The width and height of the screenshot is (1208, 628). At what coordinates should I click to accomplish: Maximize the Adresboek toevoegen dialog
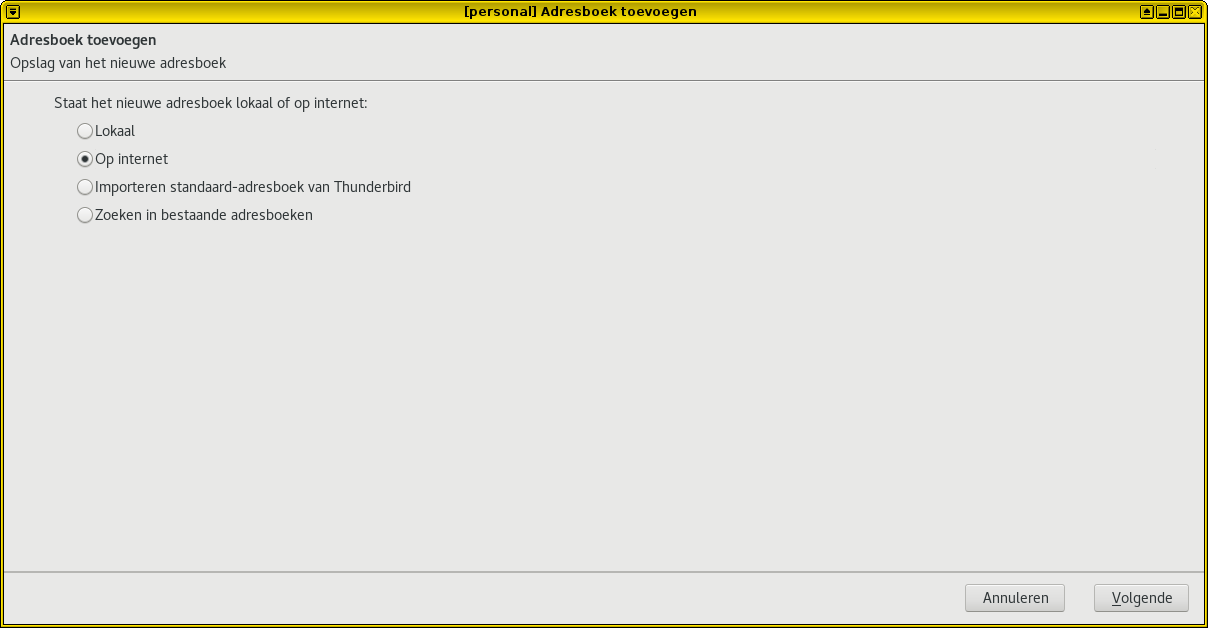[1179, 12]
